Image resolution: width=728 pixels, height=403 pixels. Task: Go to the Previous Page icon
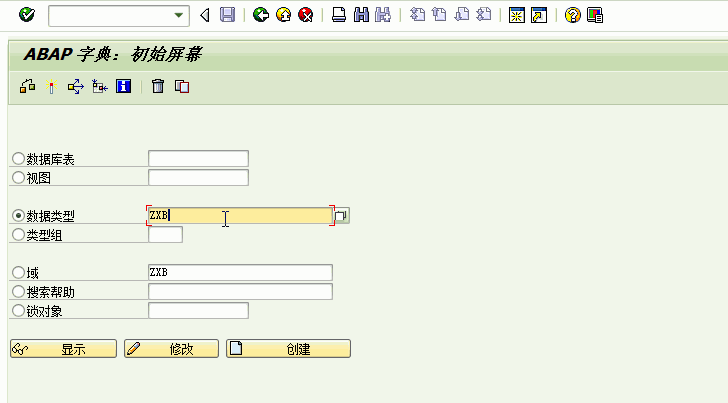439,15
